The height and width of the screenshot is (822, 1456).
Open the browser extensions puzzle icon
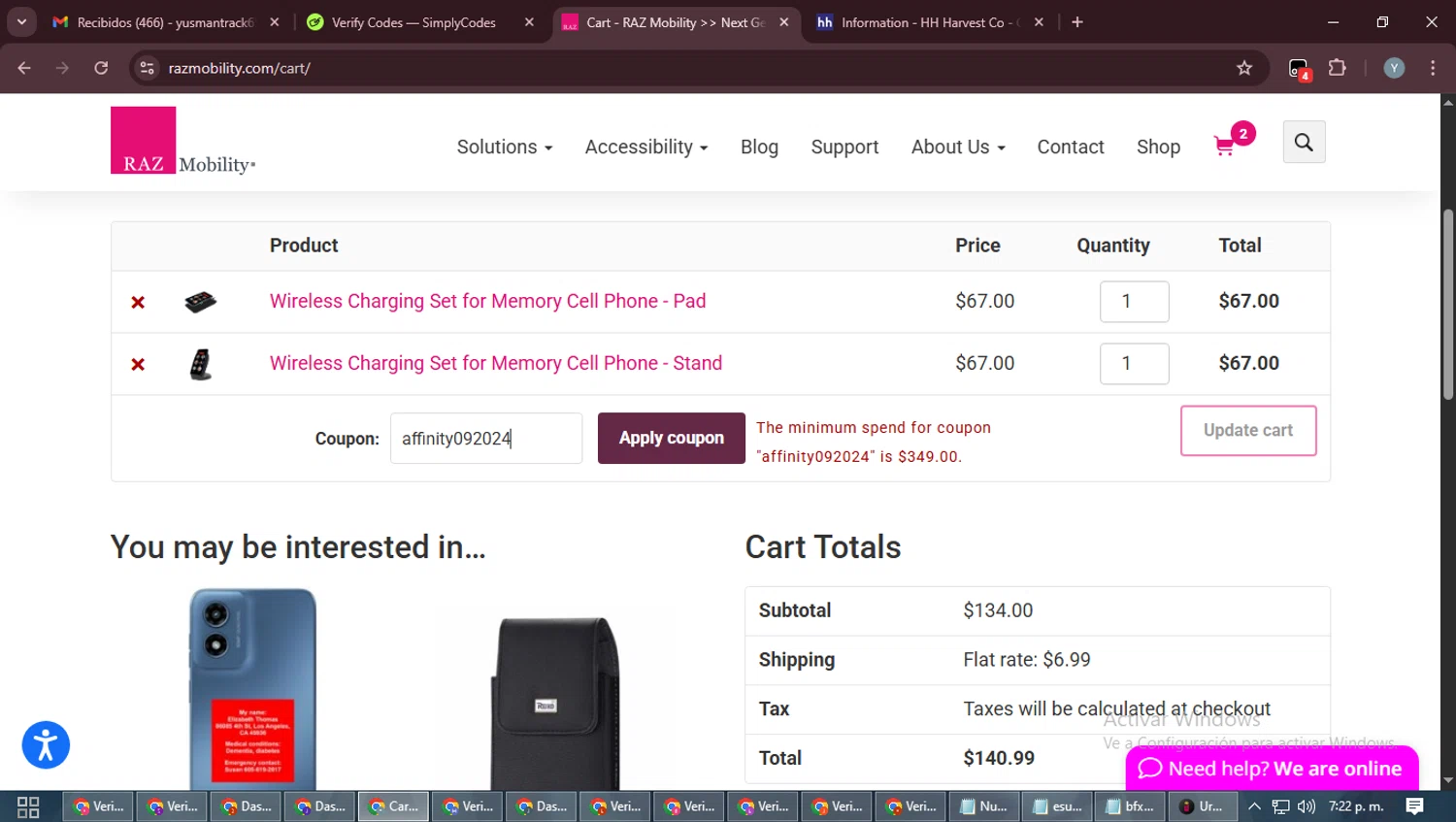[x=1337, y=68]
